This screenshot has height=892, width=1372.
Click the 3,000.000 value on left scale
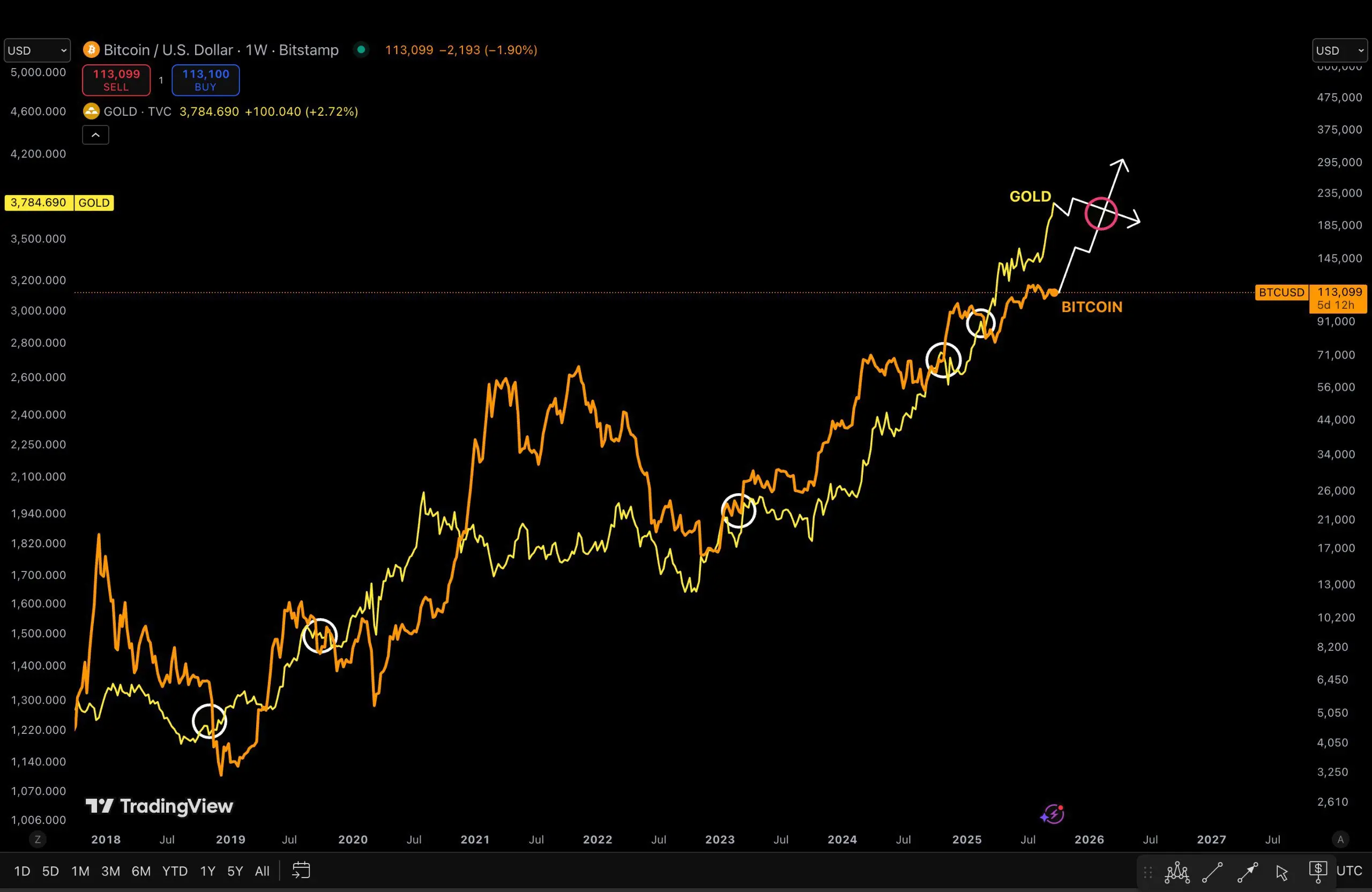pyautogui.click(x=38, y=311)
